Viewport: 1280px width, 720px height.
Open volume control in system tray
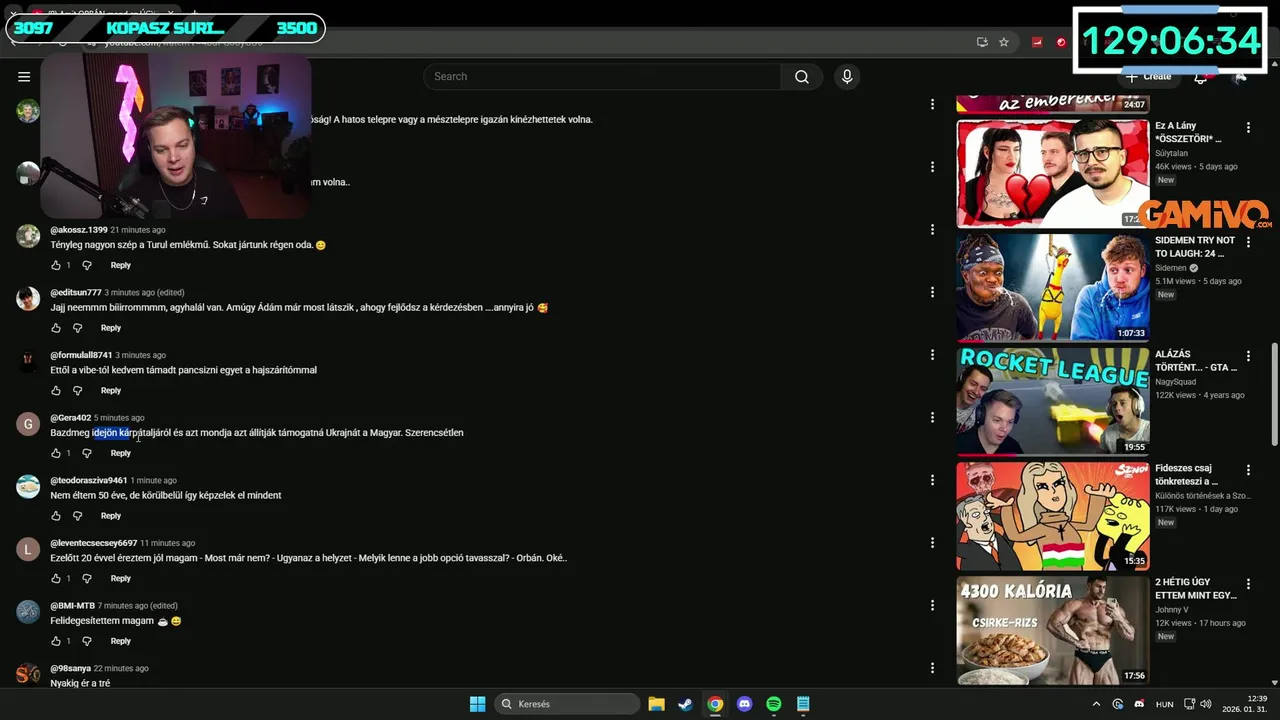1206,704
